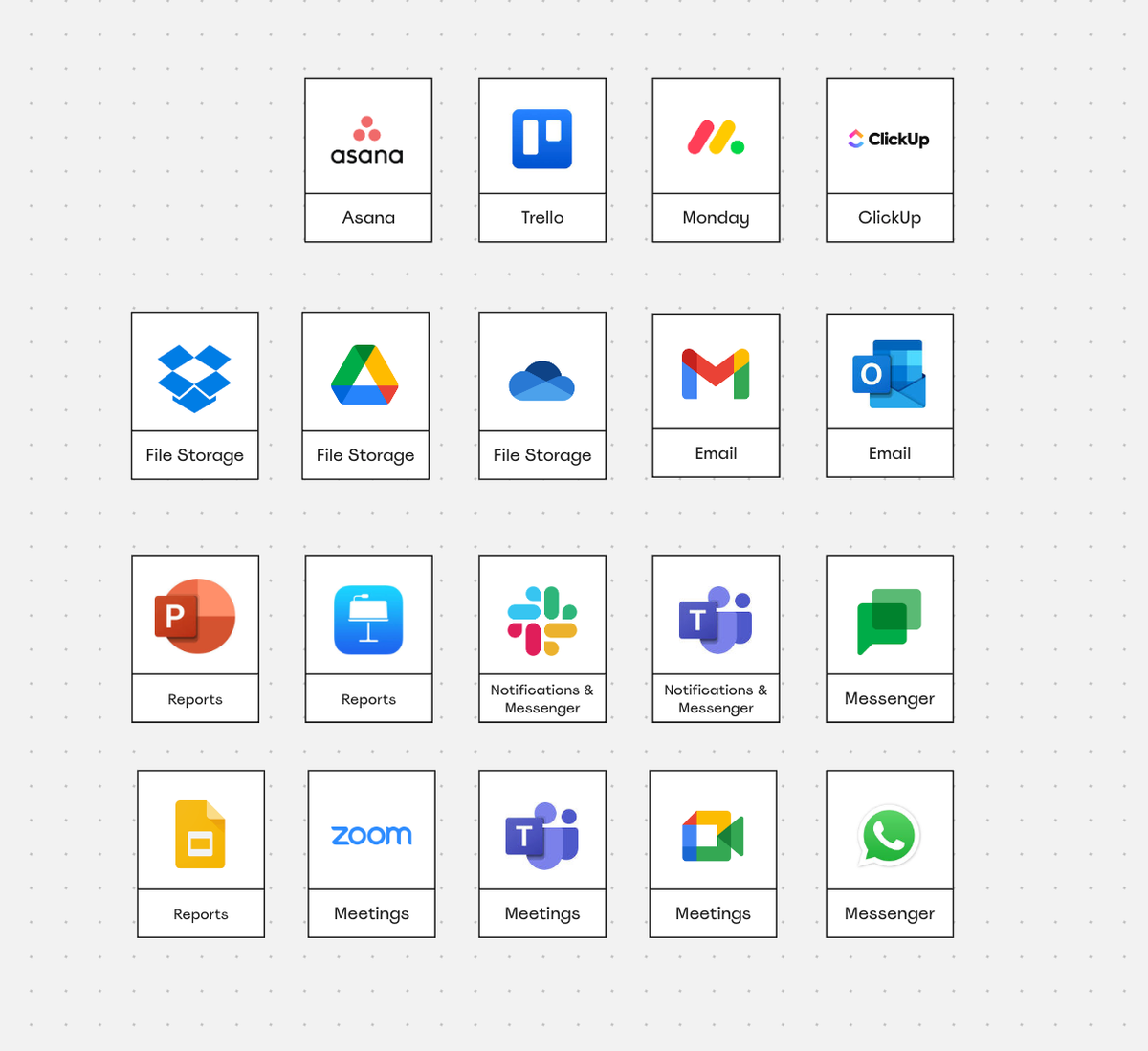Click the Google Slides reports icon
The image size is (1148, 1051).
pos(200,834)
